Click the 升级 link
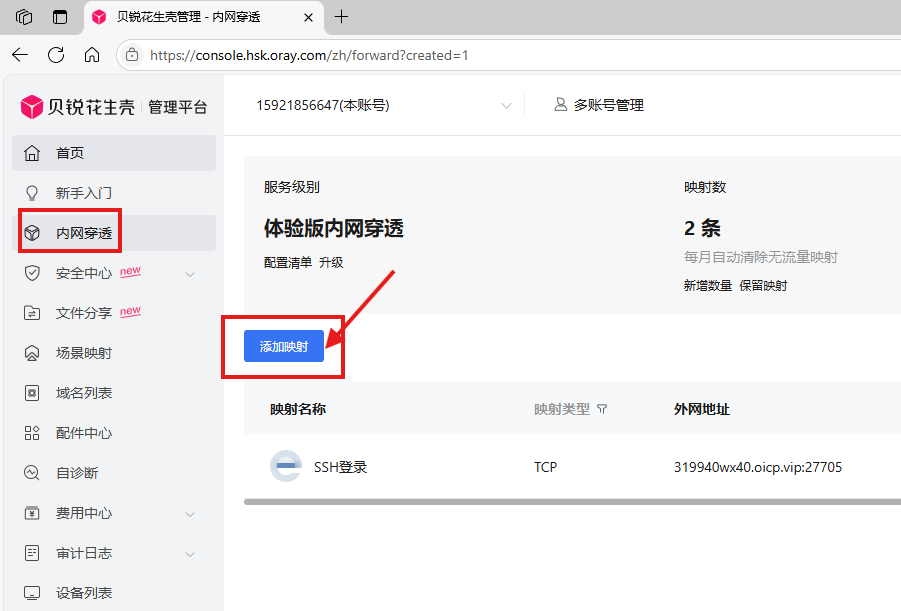This screenshot has width=901, height=611. click(331, 263)
